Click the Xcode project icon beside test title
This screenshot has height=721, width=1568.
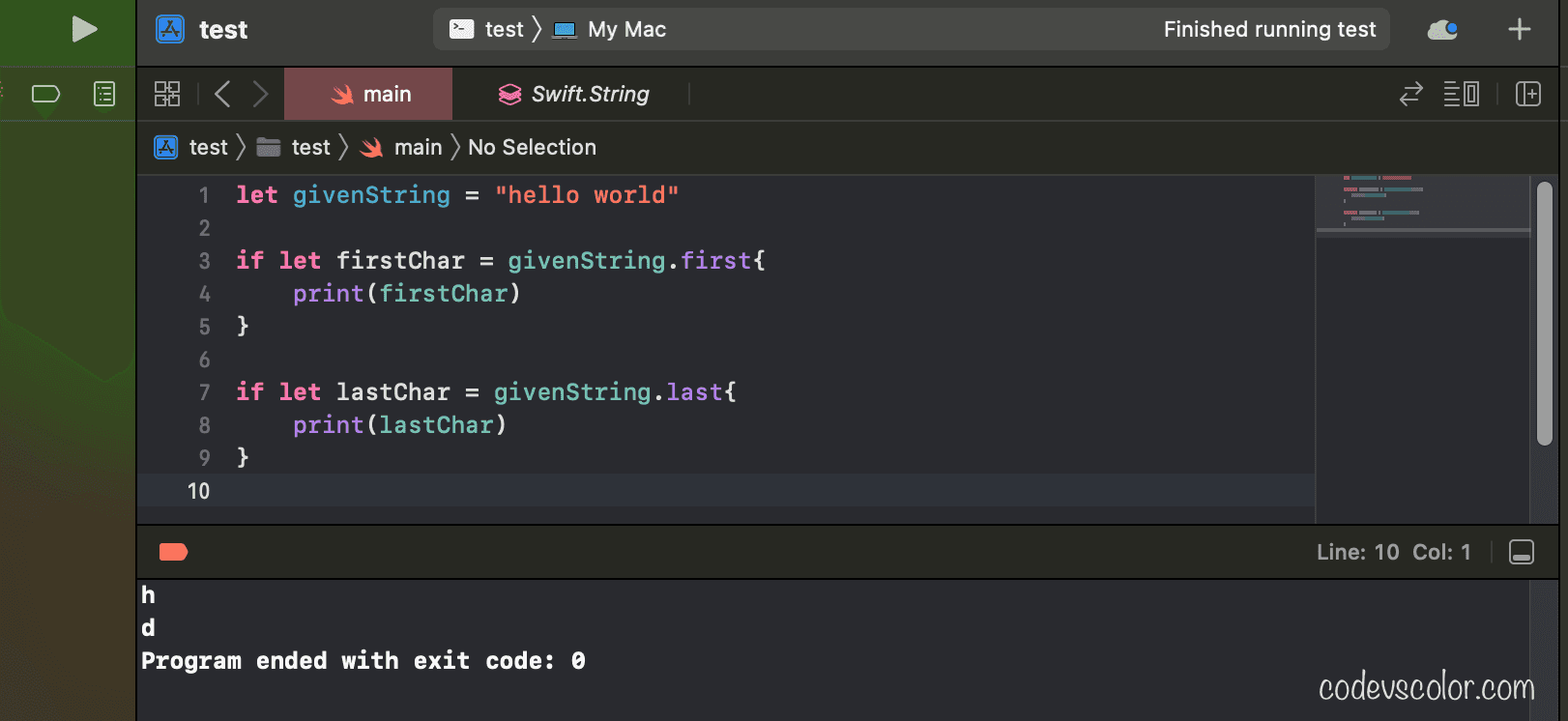tap(170, 30)
